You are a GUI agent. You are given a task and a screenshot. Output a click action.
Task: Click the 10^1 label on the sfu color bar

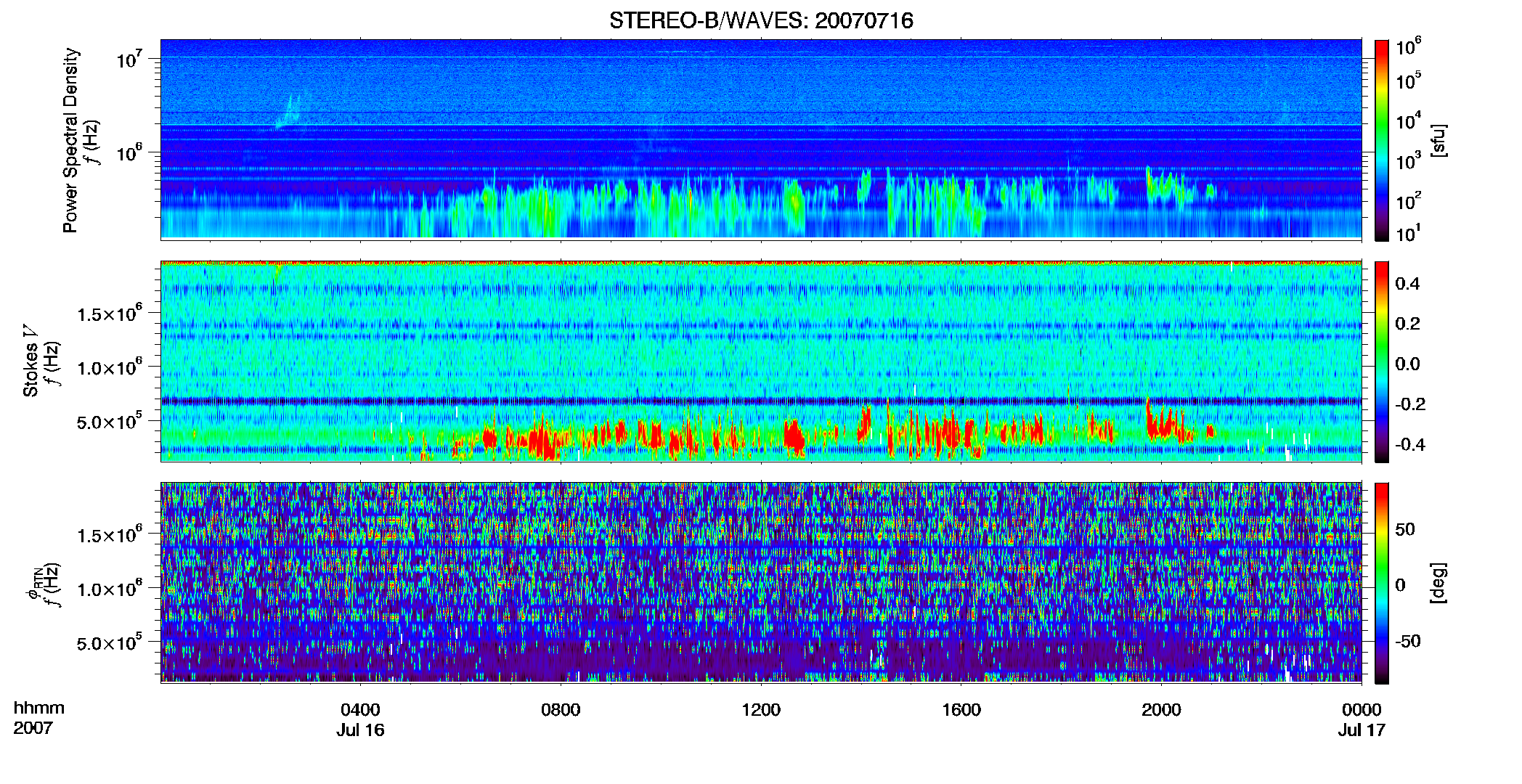pos(1409,233)
